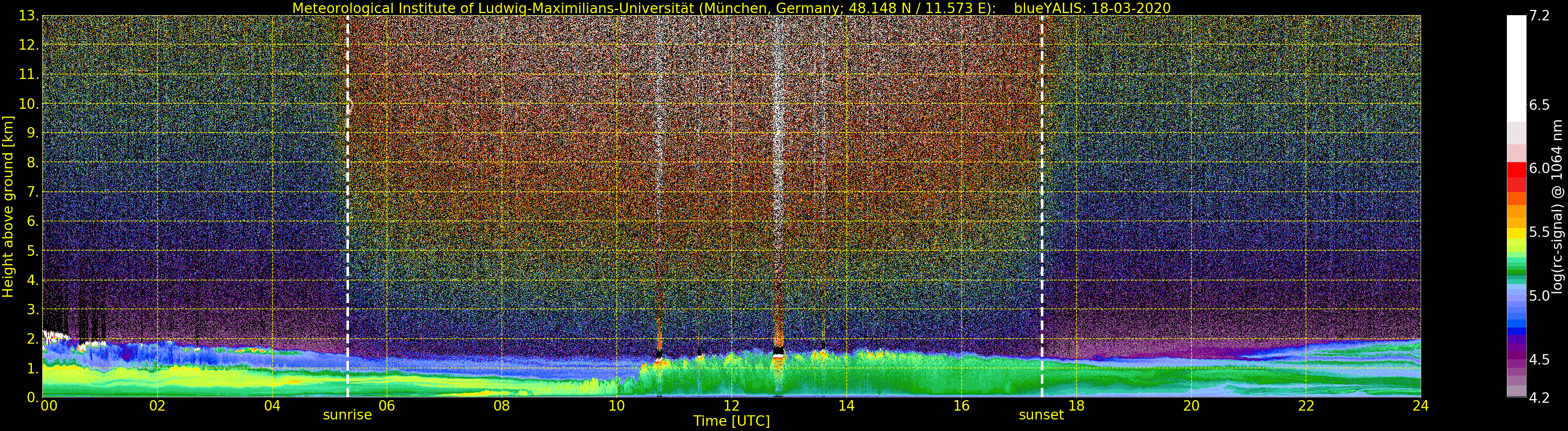The image size is (1568, 431).
Task: Click the height axis tick '5.'
Action: [32, 251]
